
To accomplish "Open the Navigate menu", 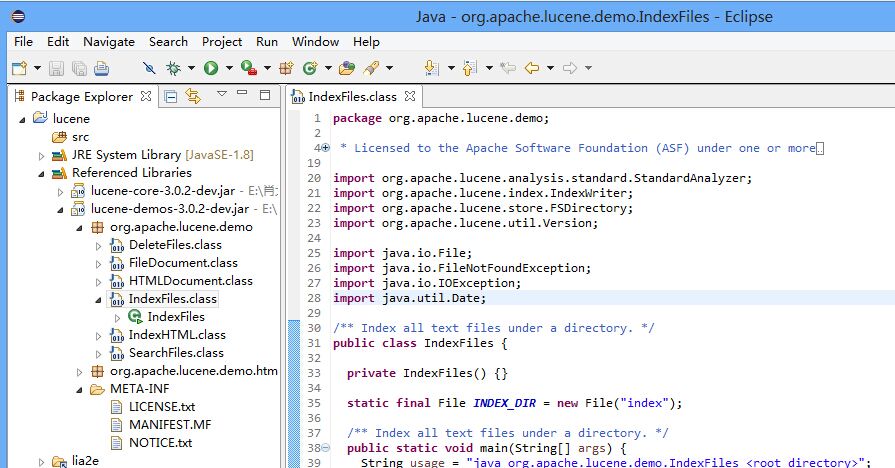I will 109,42.
